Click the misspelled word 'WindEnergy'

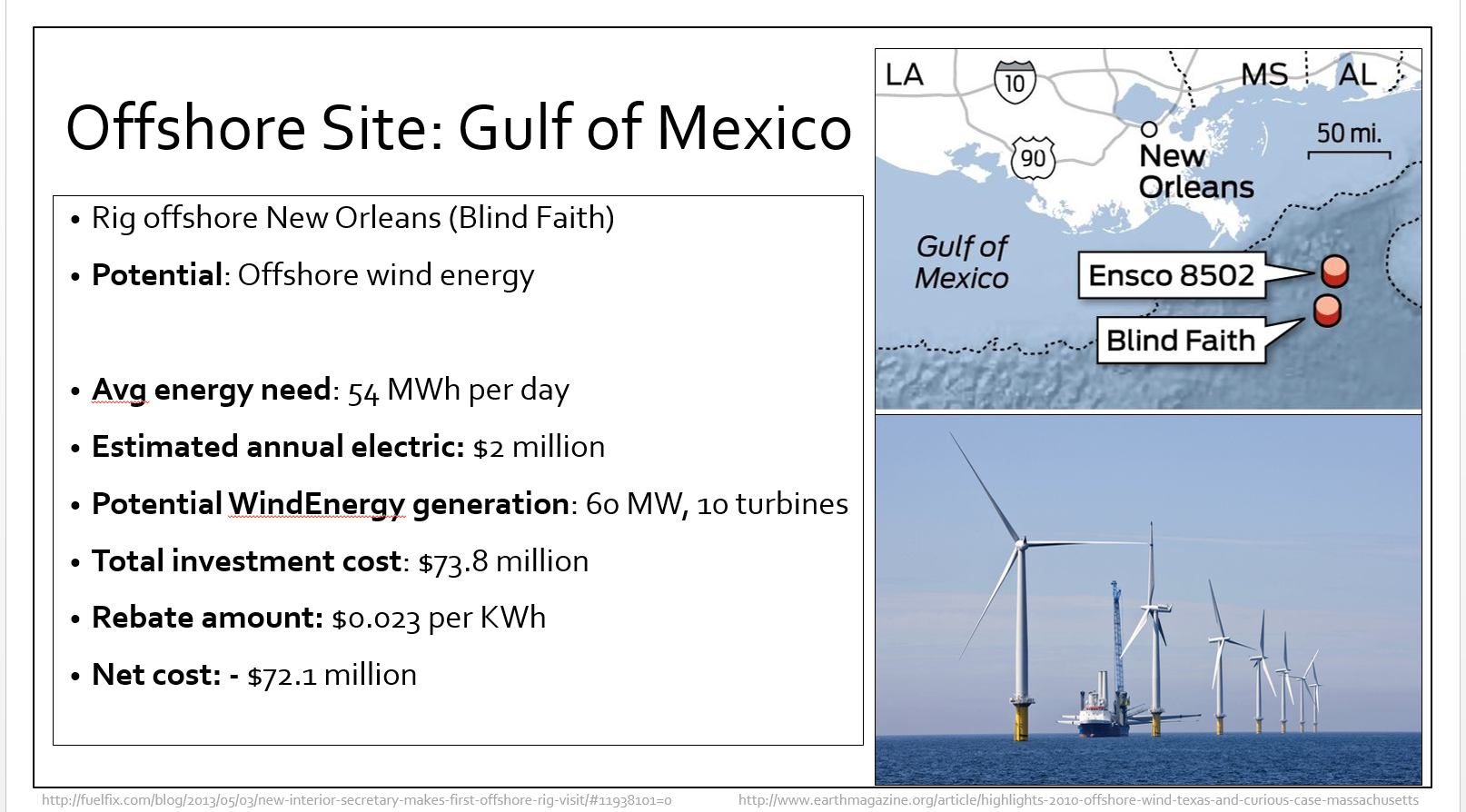tap(316, 504)
